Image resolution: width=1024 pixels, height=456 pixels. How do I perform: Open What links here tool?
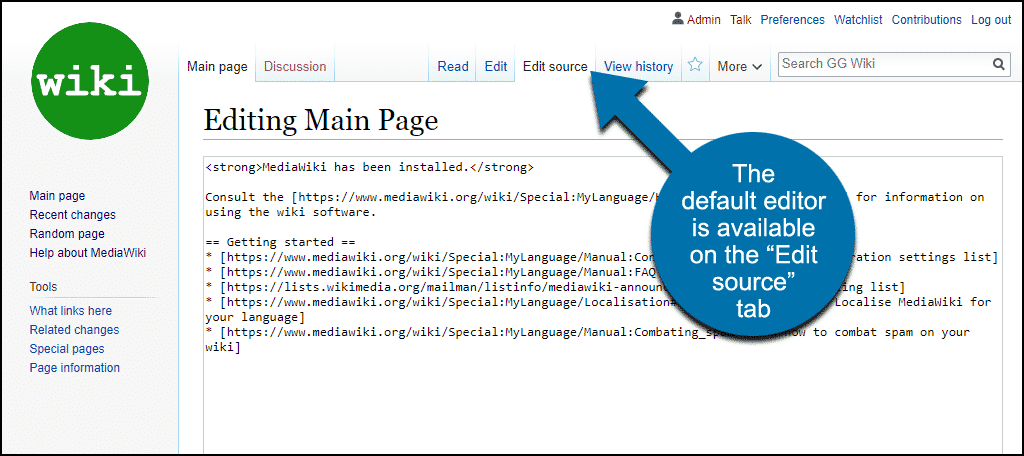71,311
